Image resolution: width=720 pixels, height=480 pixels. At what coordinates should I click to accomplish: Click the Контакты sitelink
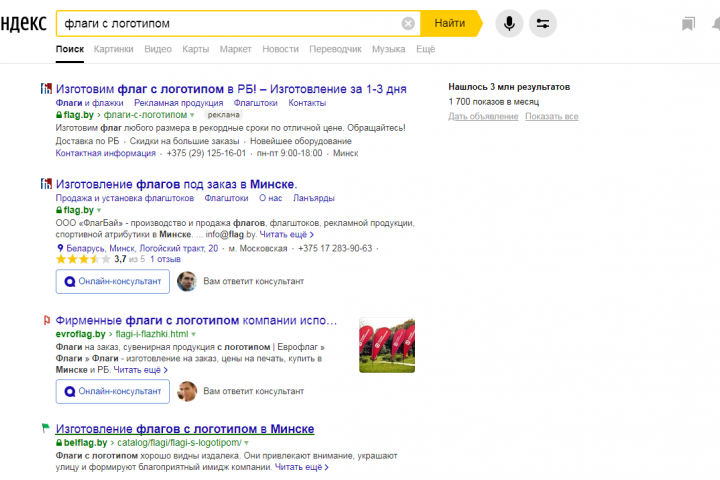(x=307, y=103)
